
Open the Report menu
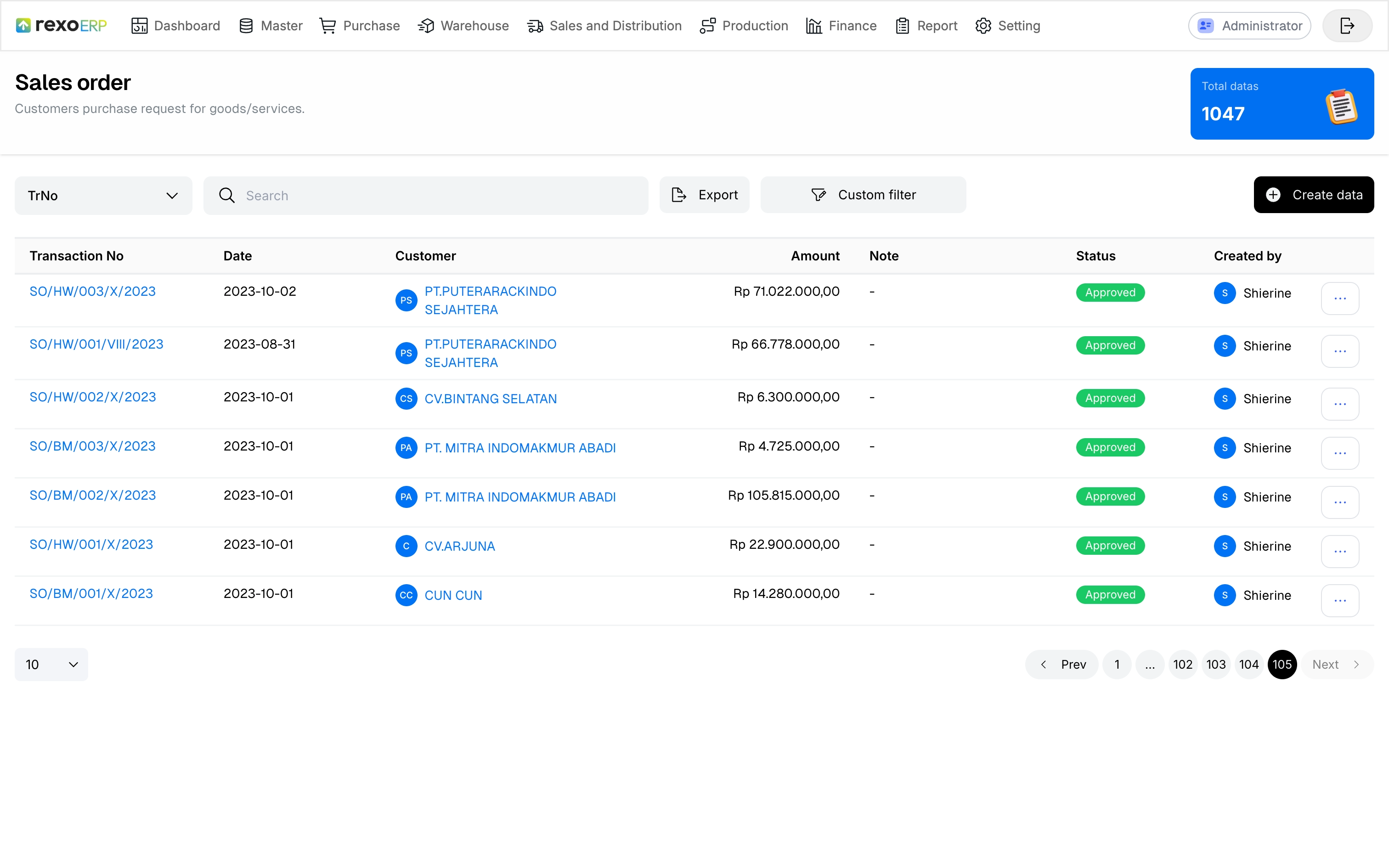point(926,26)
